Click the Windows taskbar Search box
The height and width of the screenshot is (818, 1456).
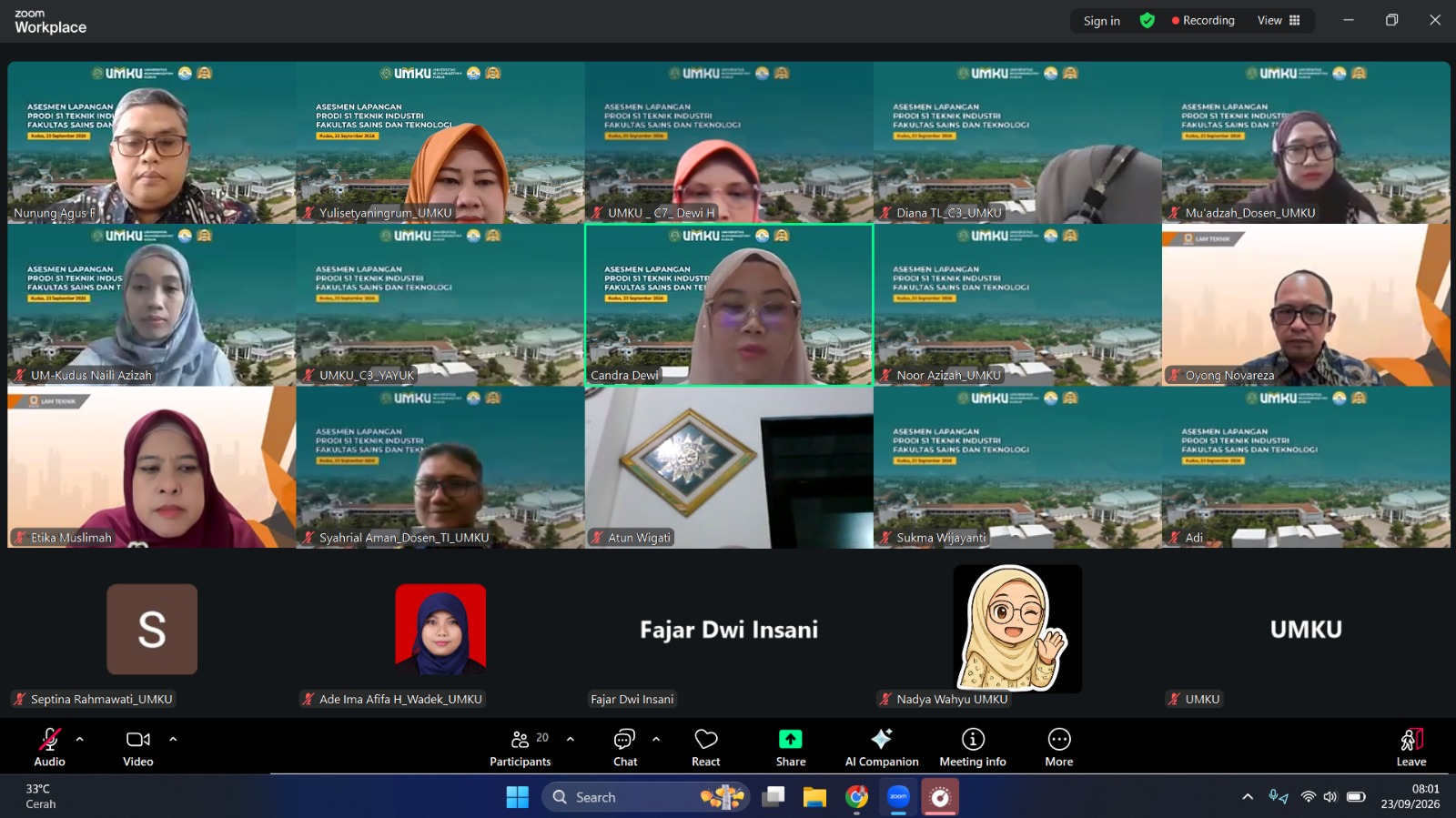[x=646, y=797]
